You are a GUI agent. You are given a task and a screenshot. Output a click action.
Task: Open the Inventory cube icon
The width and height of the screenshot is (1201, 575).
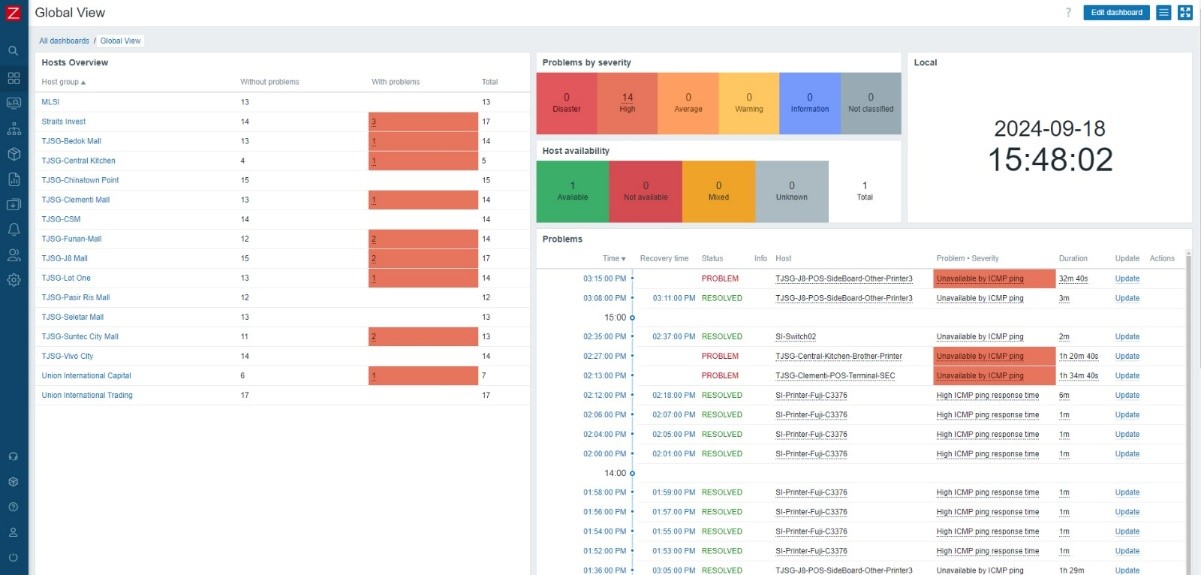pos(14,155)
